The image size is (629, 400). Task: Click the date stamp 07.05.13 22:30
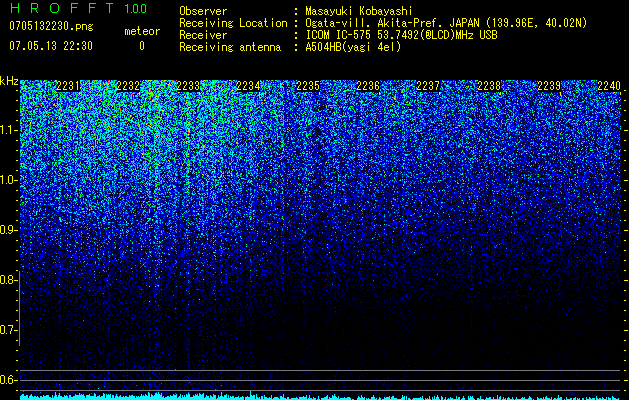[51, 46]
